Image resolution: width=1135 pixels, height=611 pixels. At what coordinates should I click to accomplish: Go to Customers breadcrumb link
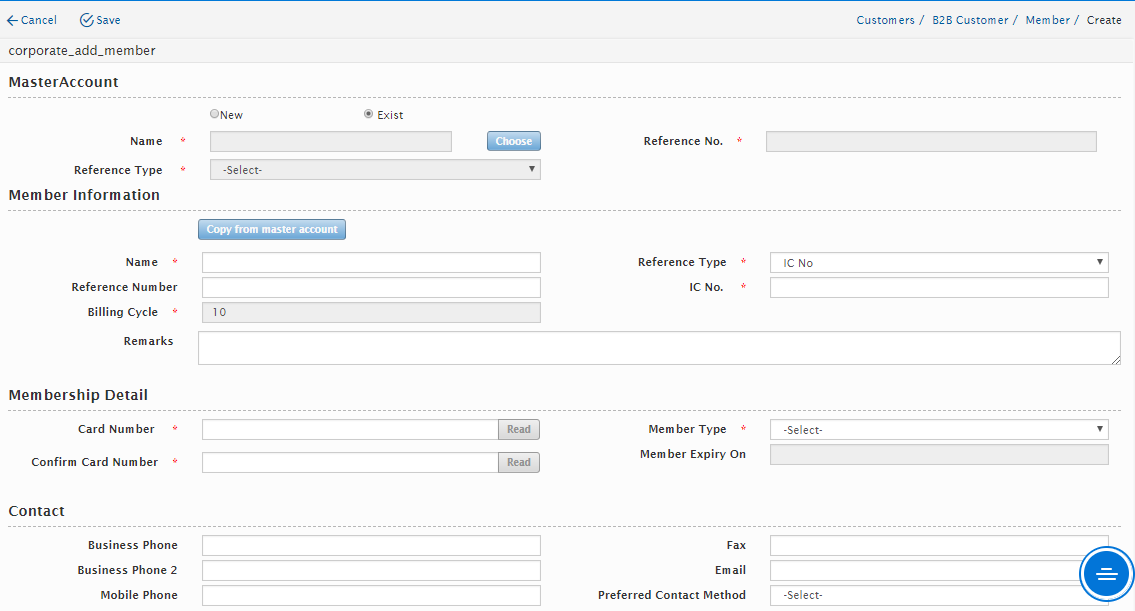[885, 20]
